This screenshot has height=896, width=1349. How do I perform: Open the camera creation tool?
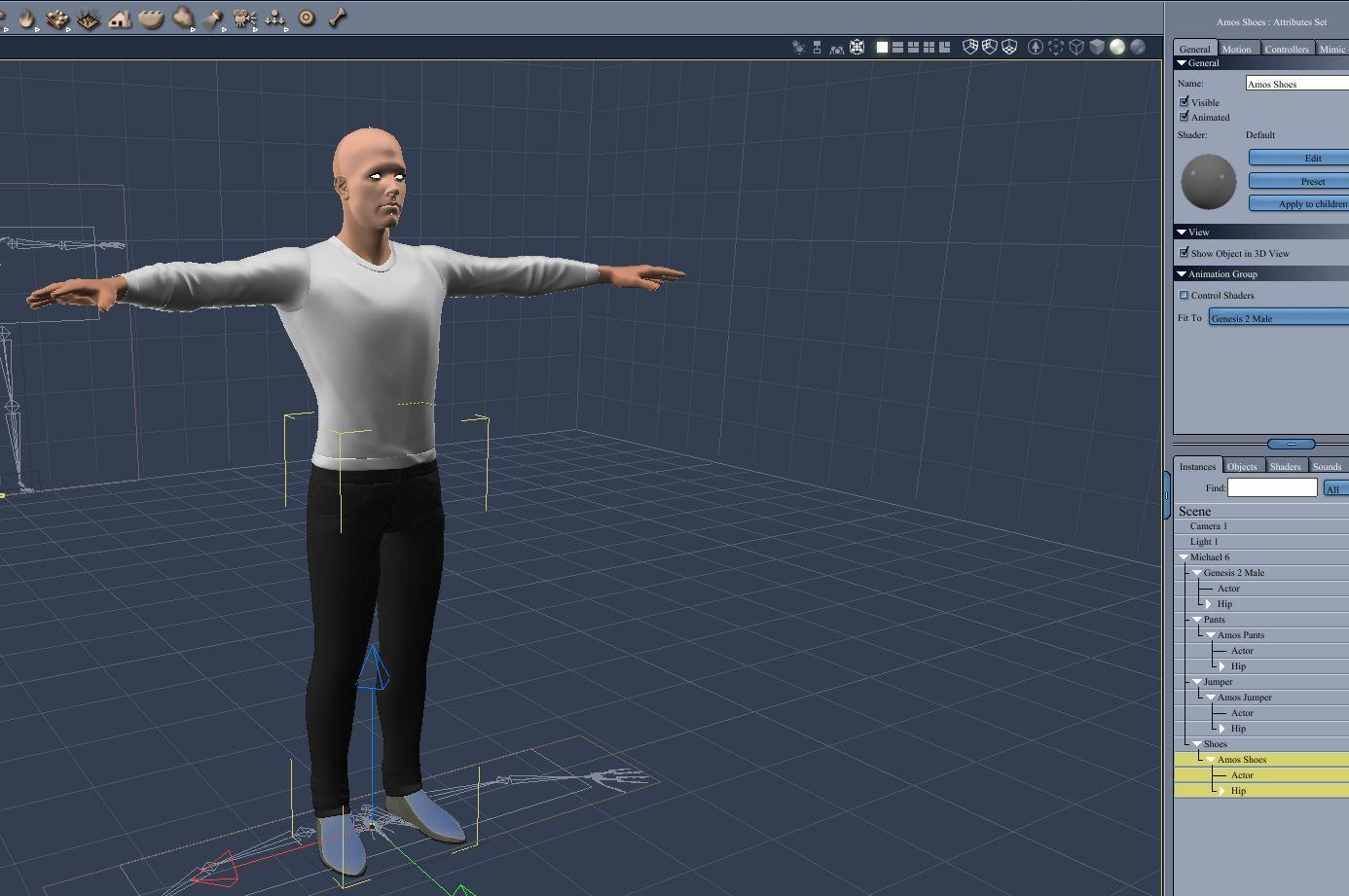click(x=243, y=18)
